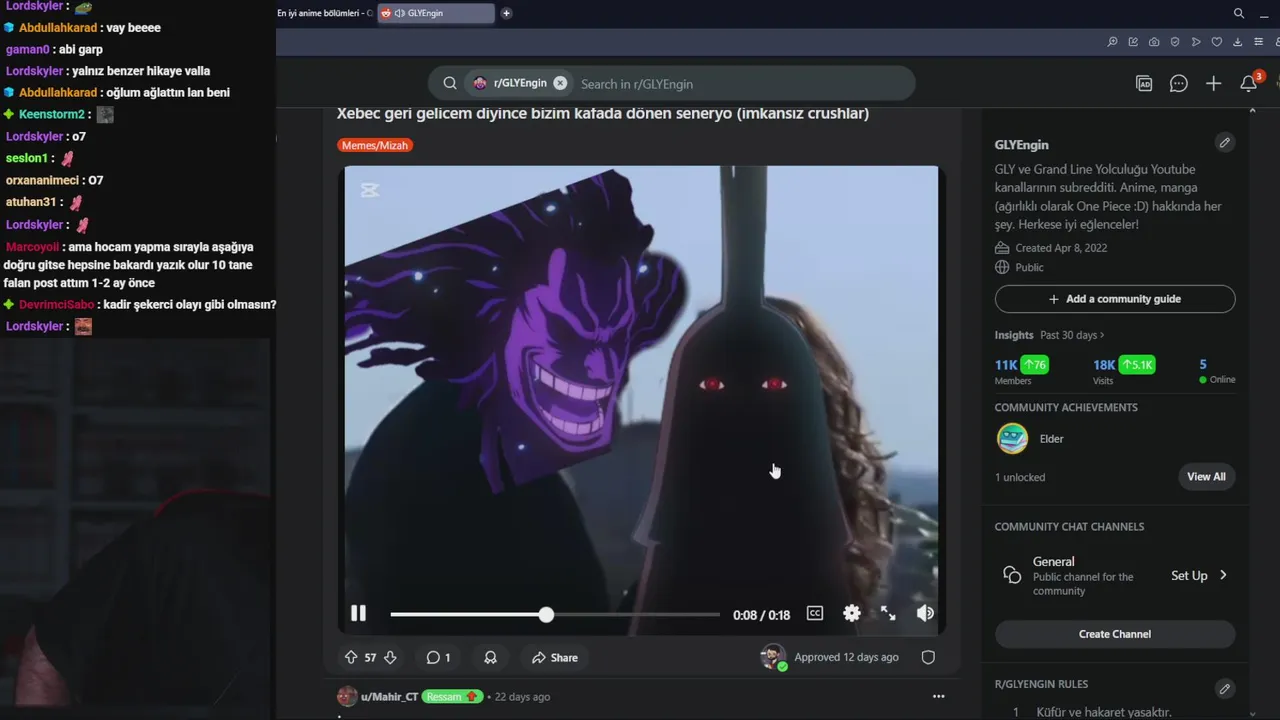Enter fullscreen video mode
1280x720 pixels.
pos(888,613)
